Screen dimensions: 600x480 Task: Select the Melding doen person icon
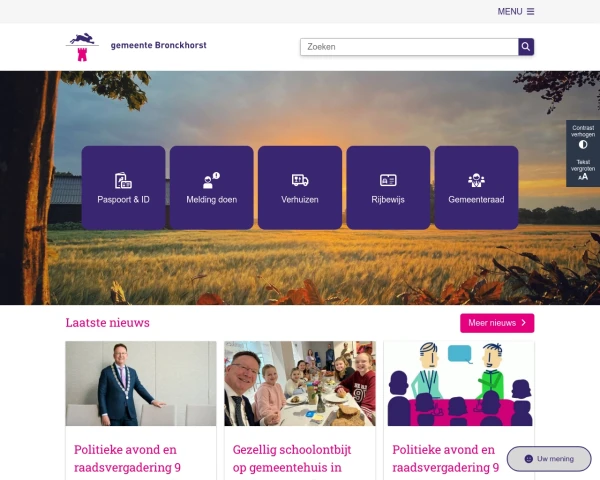pyautogui.click(x=211, y=180)
